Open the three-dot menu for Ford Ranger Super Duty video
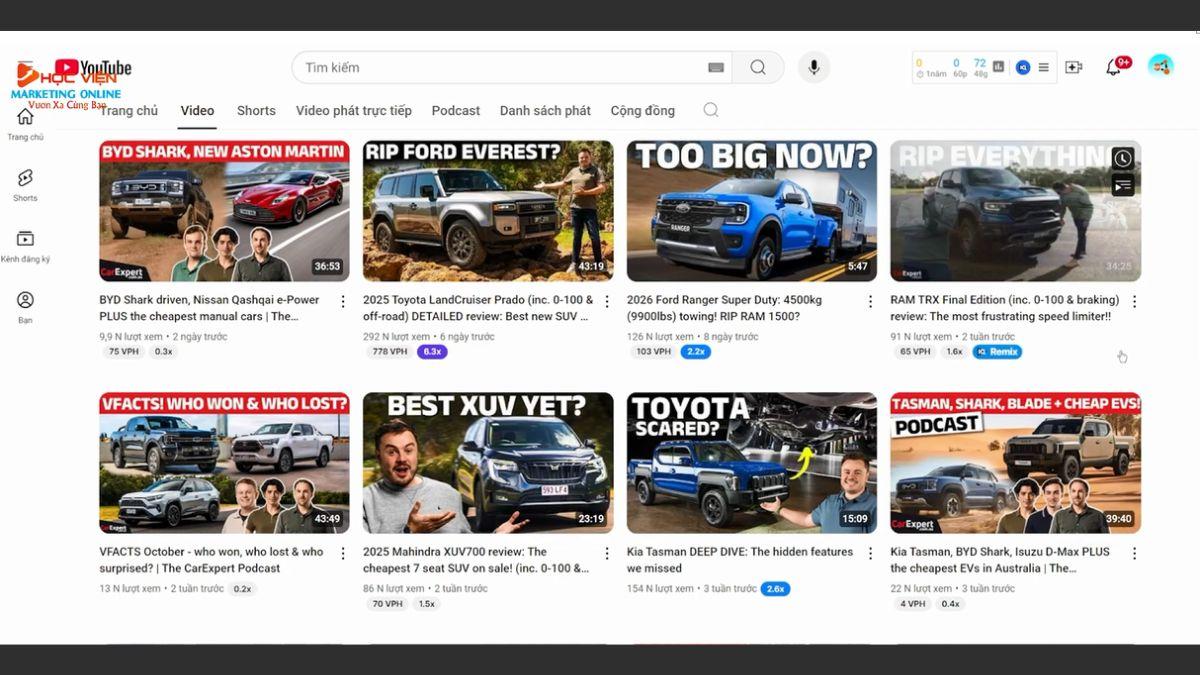The image size is (1200, 675). (870, 301)
